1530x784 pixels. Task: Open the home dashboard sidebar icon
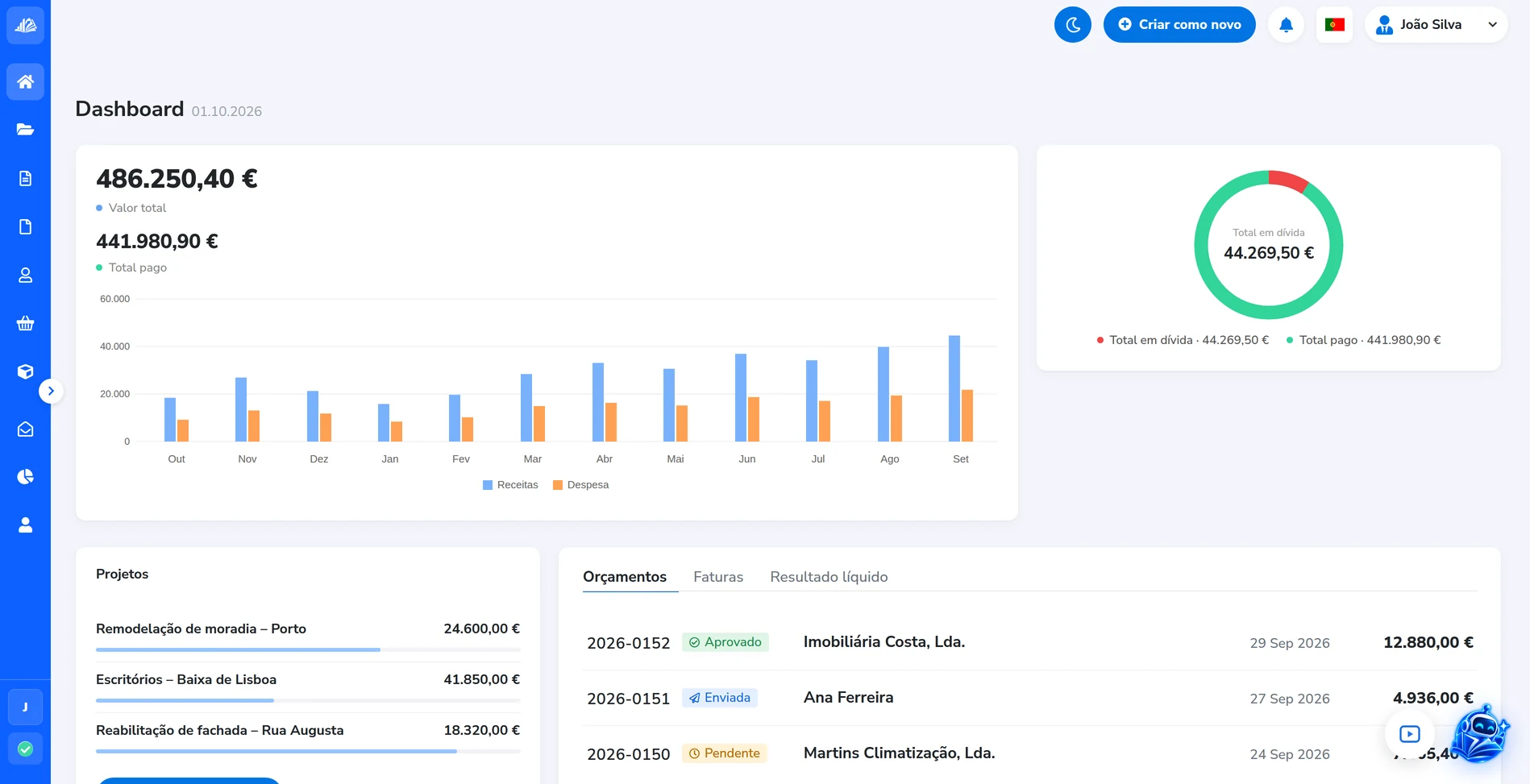click(x=25, y=81)
